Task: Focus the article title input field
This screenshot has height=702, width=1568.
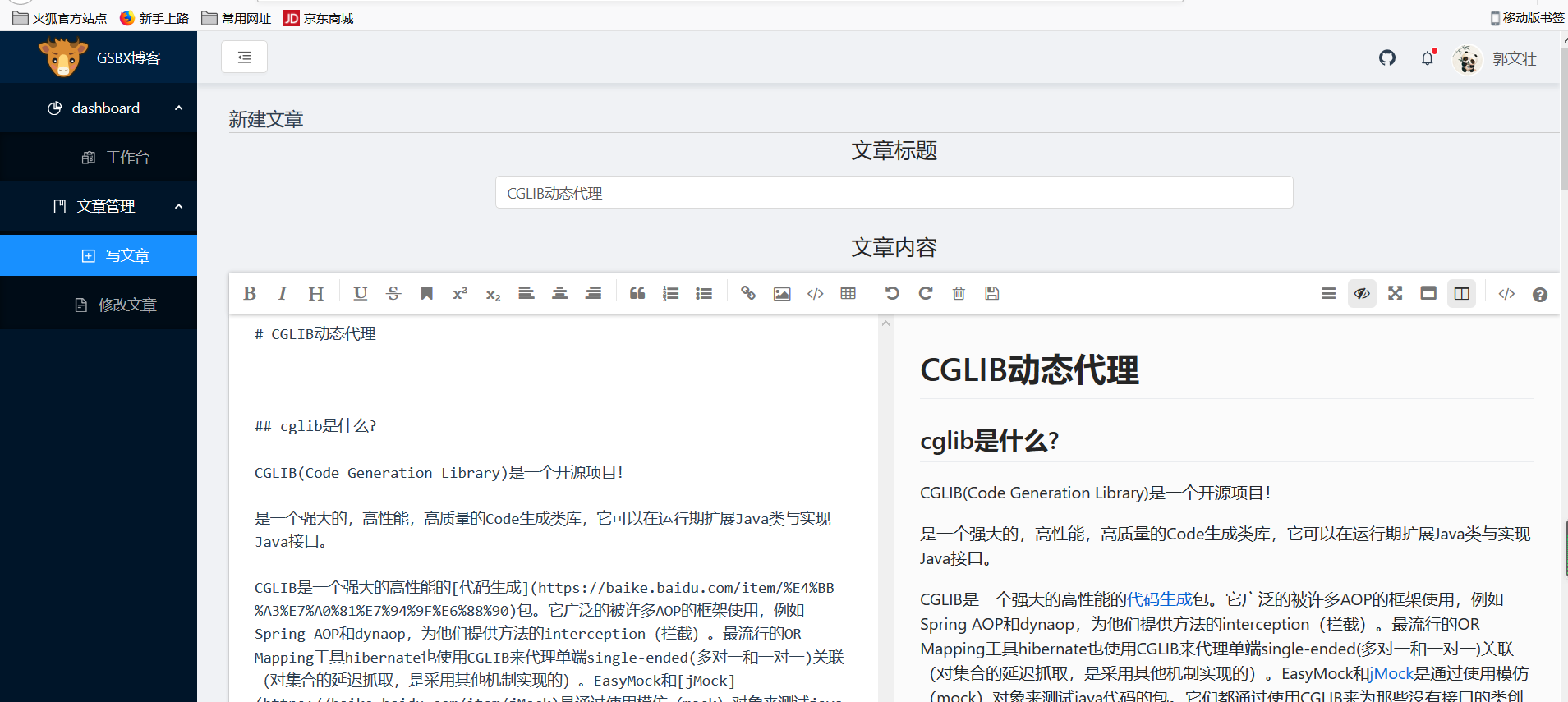Action: click(x=894, y=192)
